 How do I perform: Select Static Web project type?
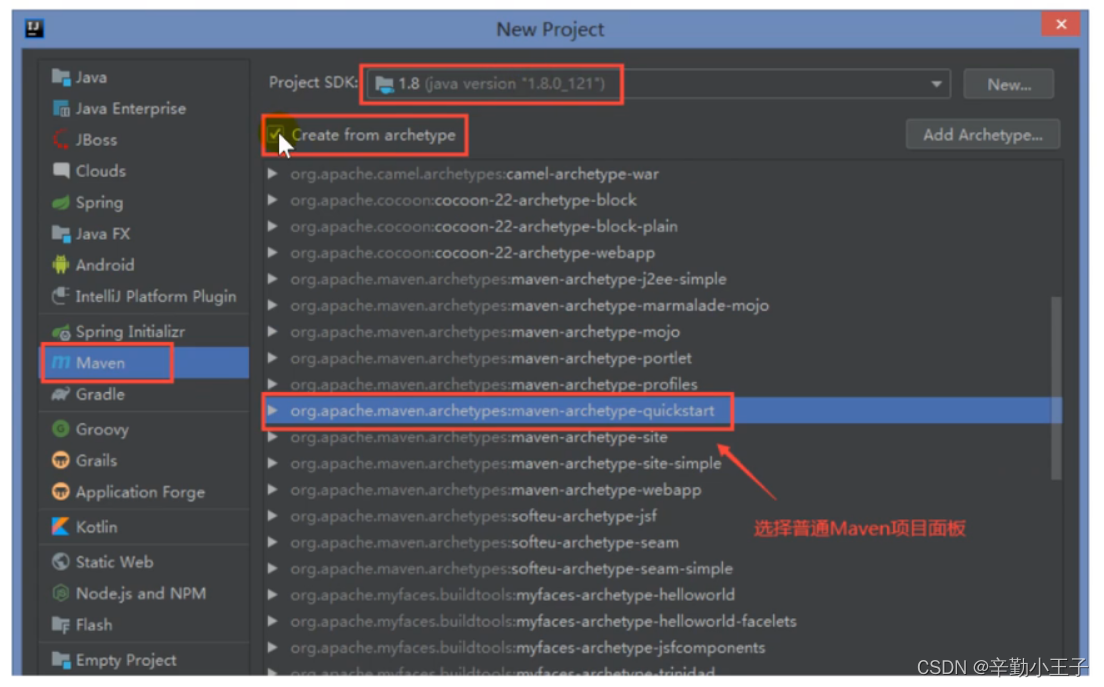[114, 562]
